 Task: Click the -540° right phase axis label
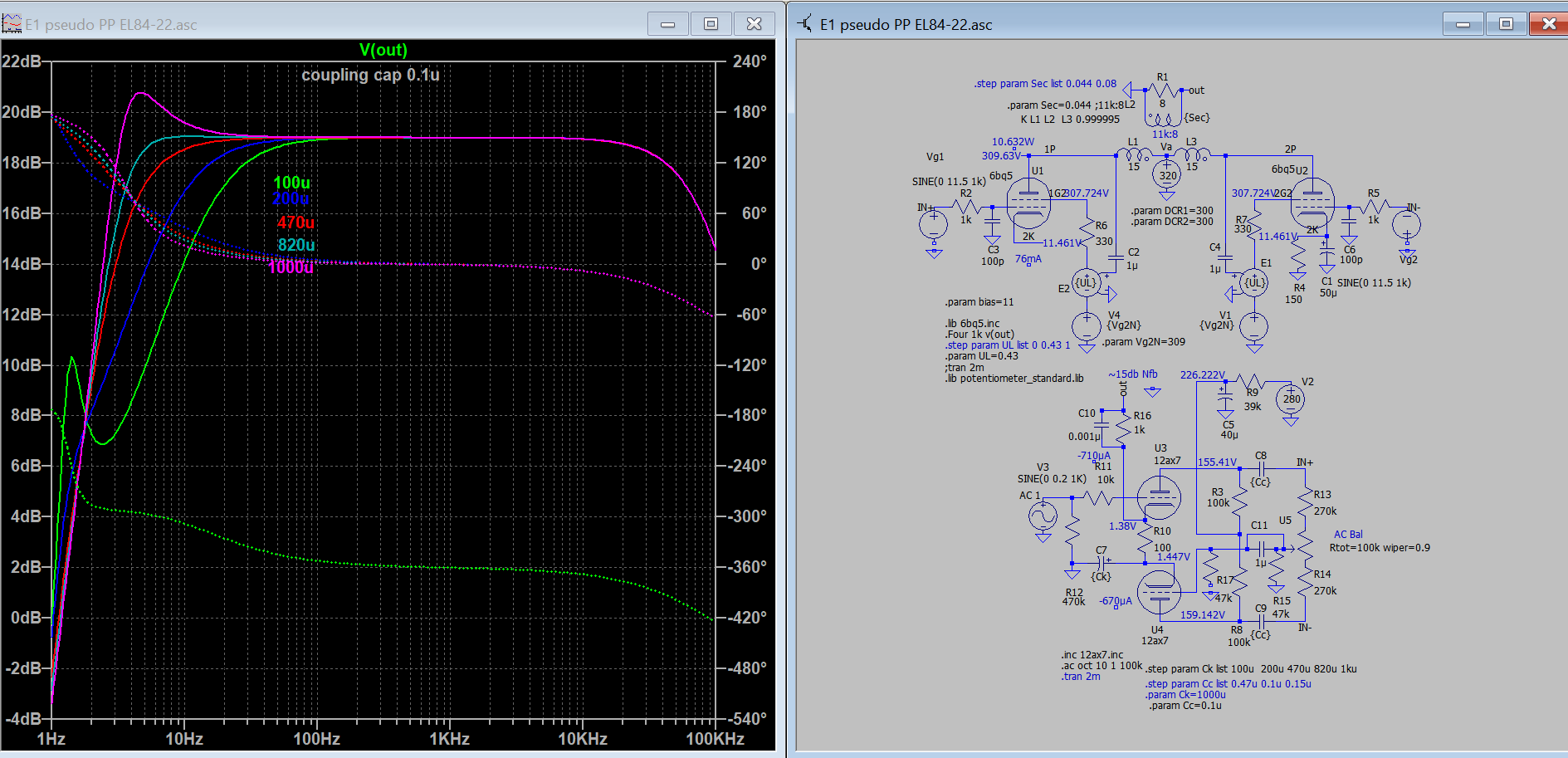click(748, 719)
